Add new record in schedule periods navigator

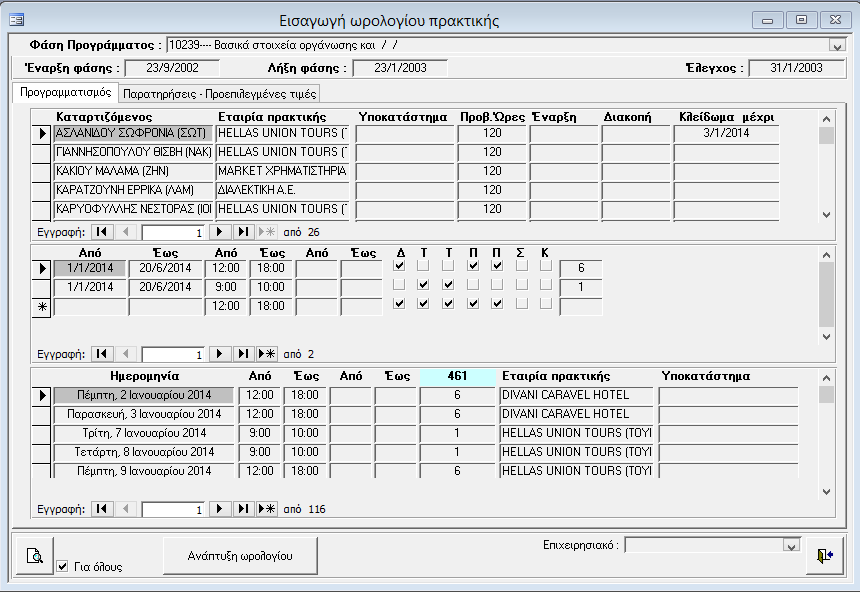[267, 354]
